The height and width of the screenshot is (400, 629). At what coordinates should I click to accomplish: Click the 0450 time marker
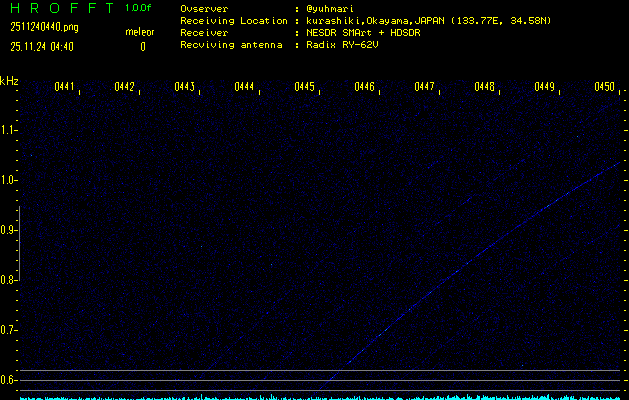click(604, 87)
